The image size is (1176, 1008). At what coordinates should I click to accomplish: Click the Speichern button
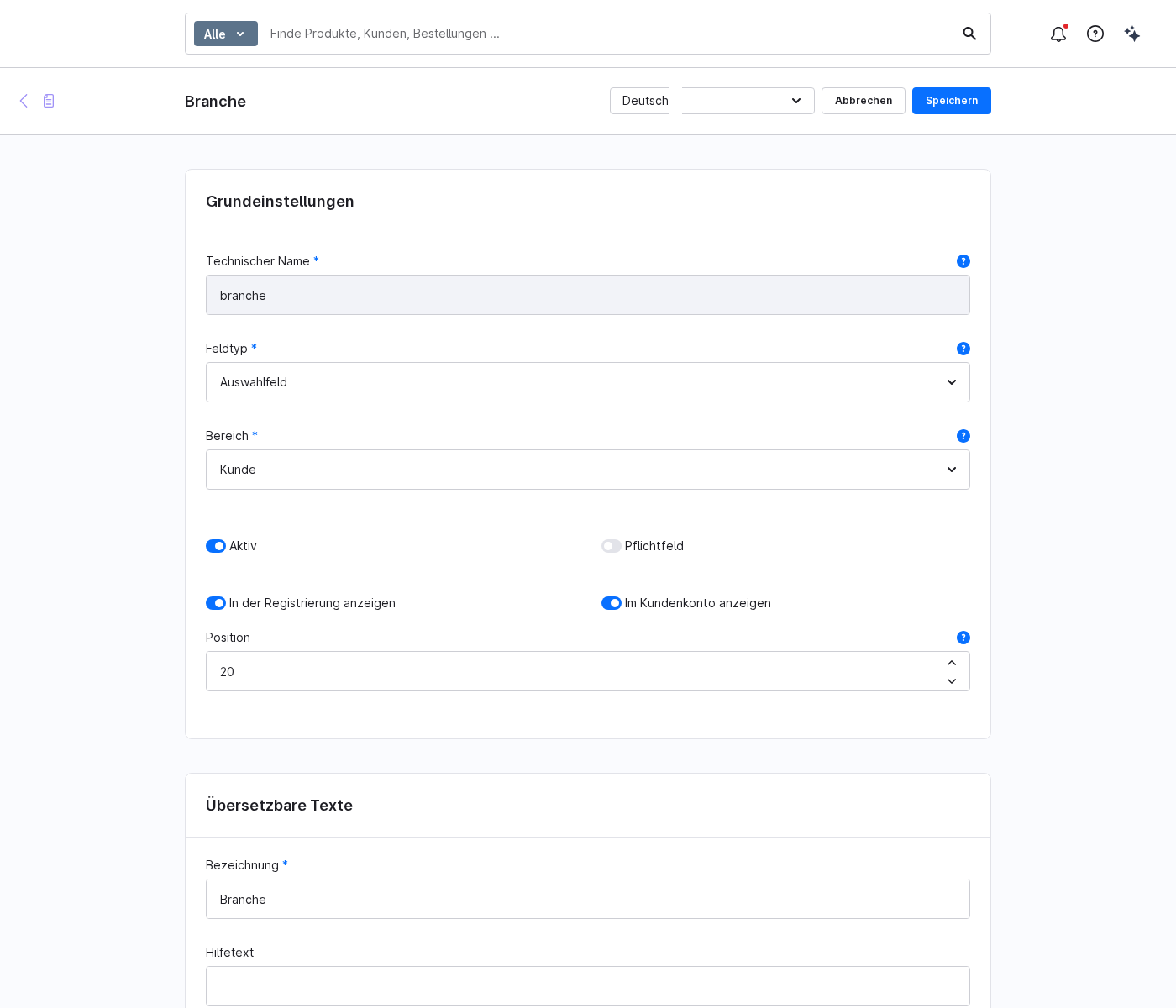click(952, 101)
